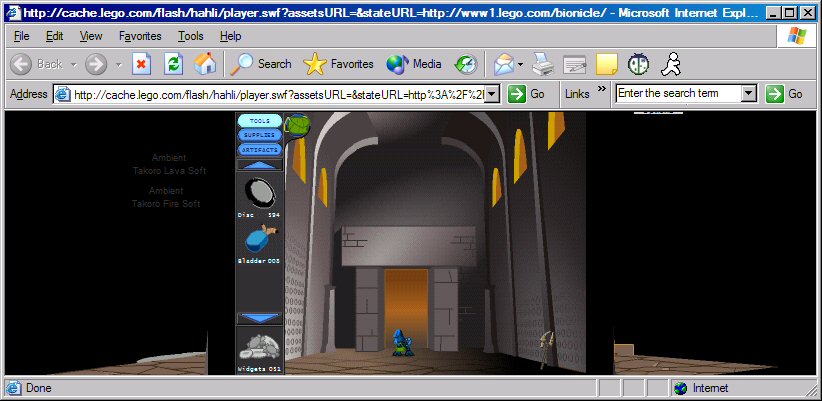Refresh the current page
This screenshot has height=401, width=822.
[x=173, y=64]
